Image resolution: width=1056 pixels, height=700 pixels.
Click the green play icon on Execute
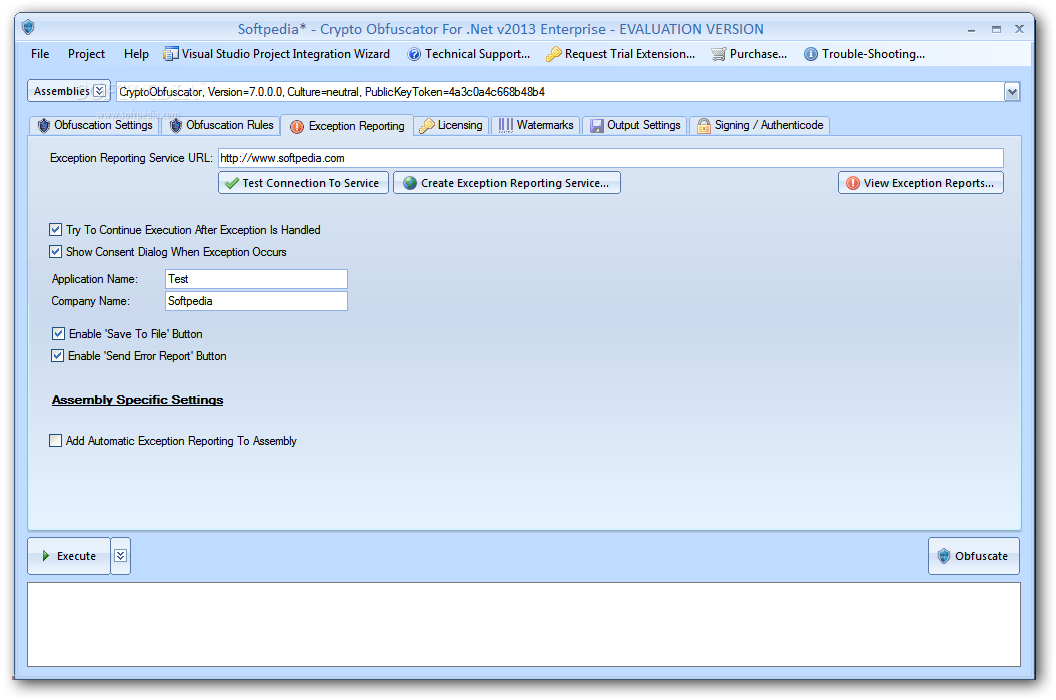(46, 556)
